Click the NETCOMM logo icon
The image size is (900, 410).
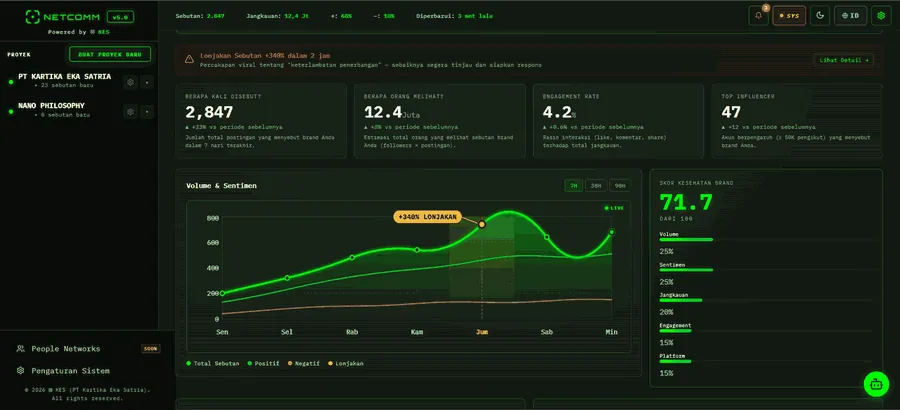32,17
